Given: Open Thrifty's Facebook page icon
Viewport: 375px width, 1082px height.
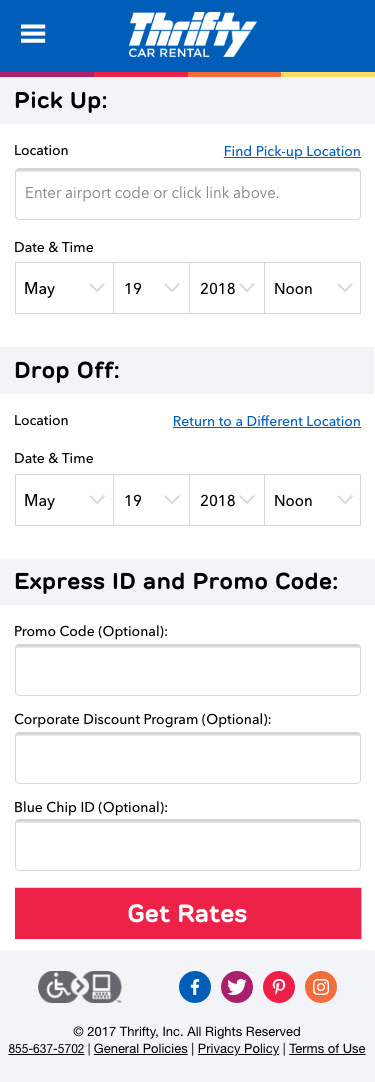Looking at the screenshot, I should click(x=195, y=987).
